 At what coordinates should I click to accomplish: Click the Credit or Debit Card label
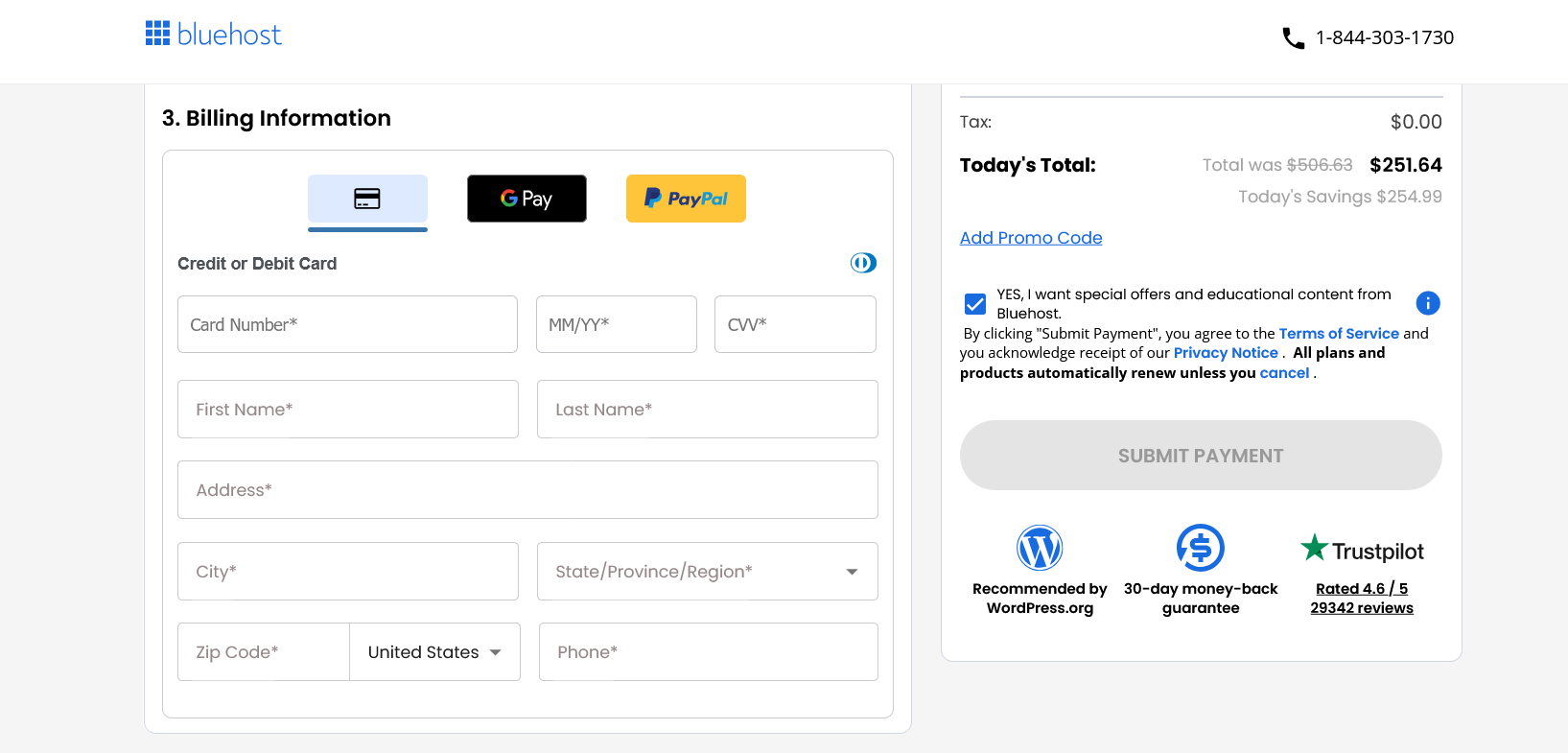coord(257,264)
